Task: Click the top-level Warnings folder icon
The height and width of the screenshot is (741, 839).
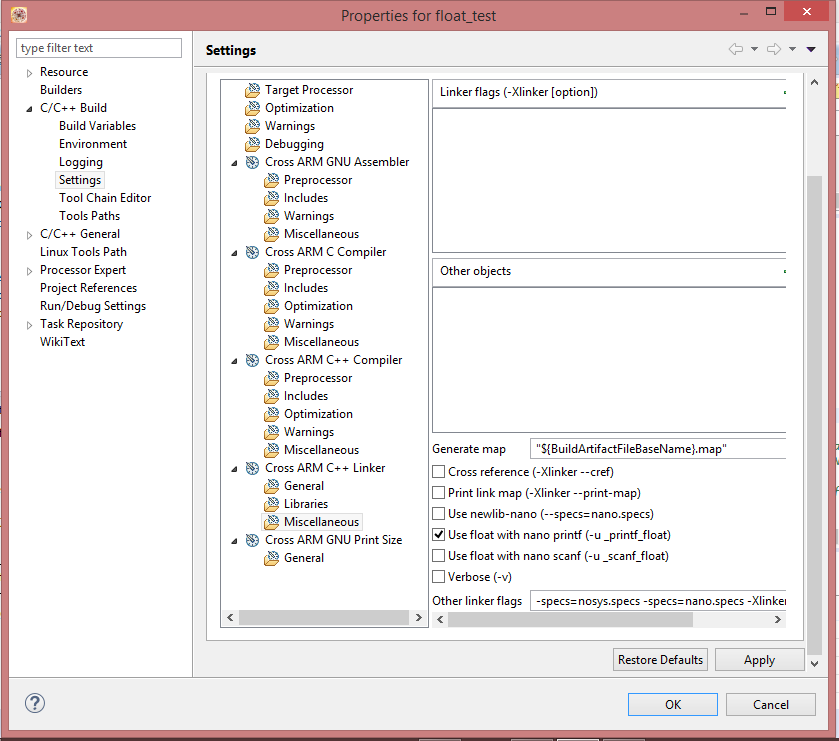Action: 253,126
